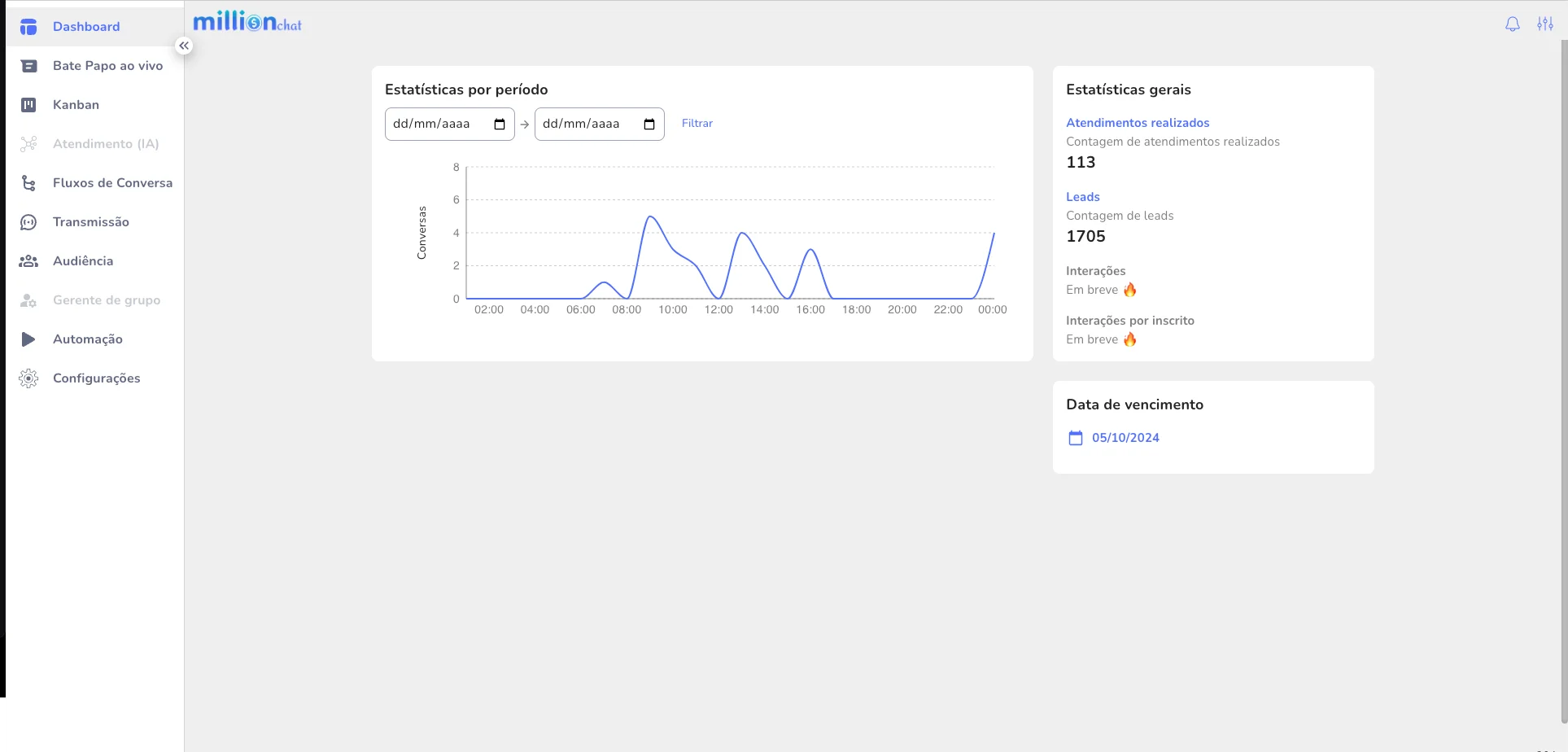
Task: Open Atendimentos realizados link
Action: [1137, 123]
